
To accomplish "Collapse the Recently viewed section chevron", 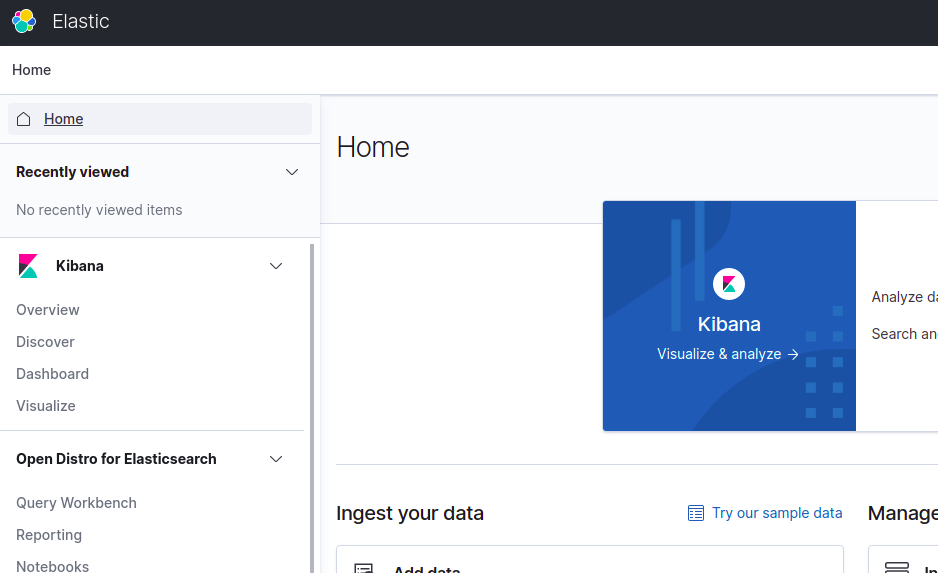I will coord(292,172).
